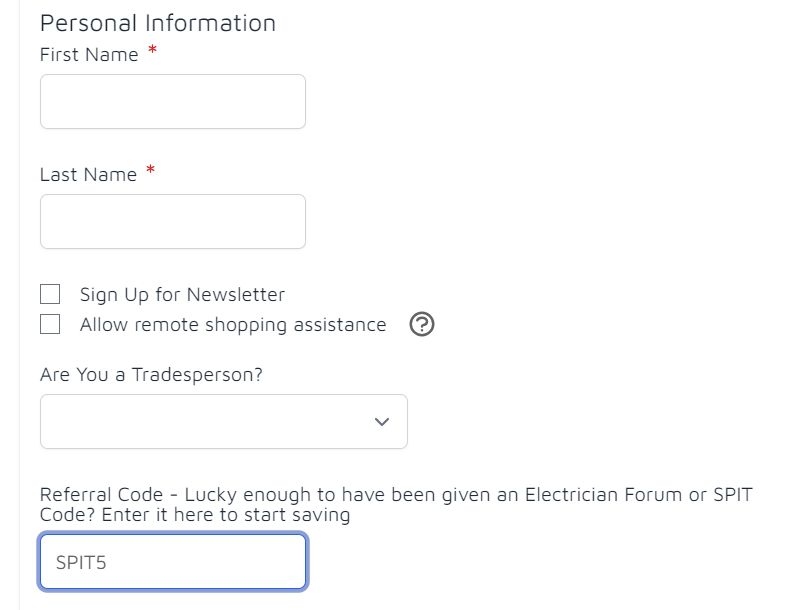Expand the Are You a Tradesperson dropdown

(x=224, y=421)
